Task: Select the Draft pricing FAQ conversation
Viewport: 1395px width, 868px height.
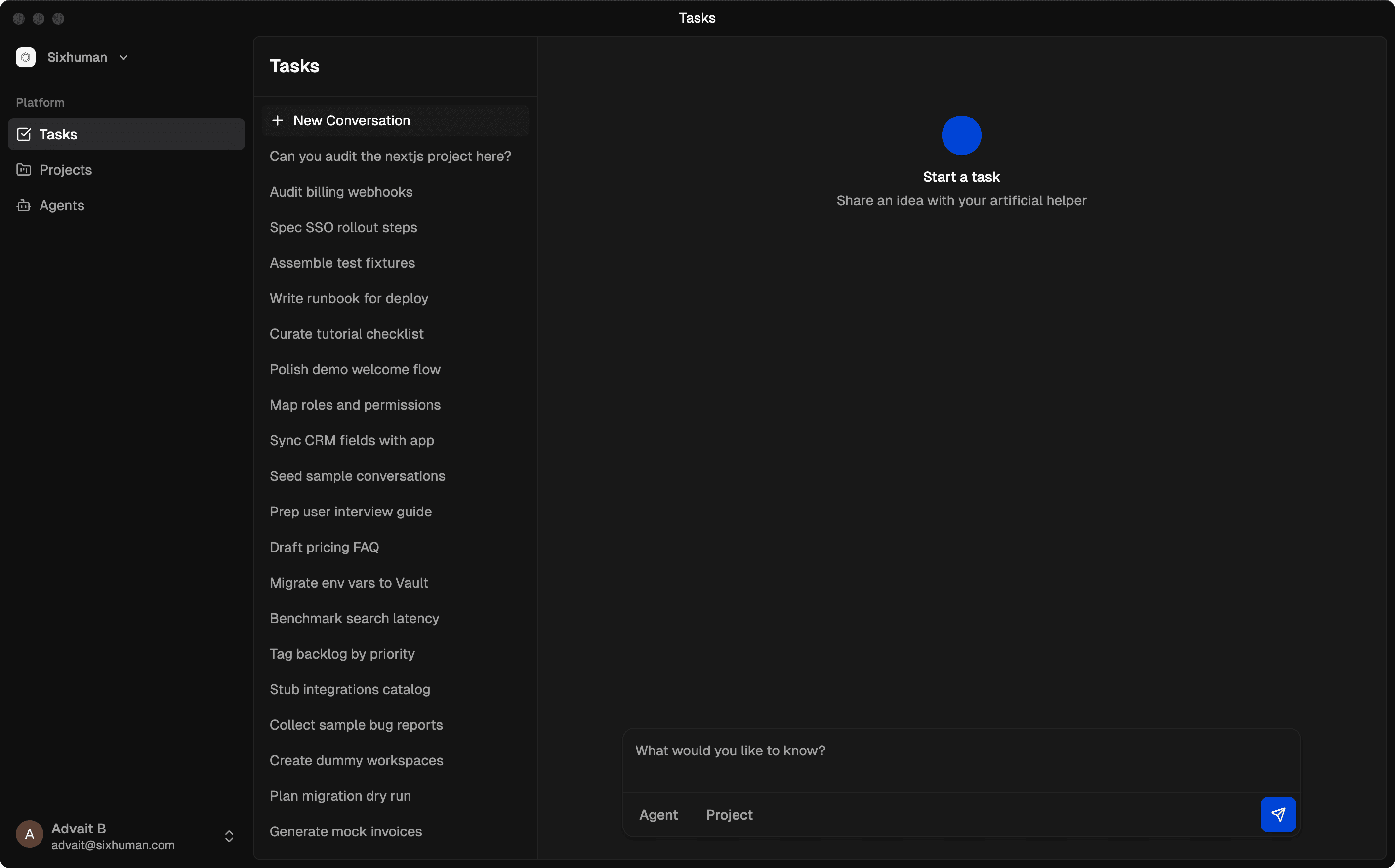Action: click(324, 547)
